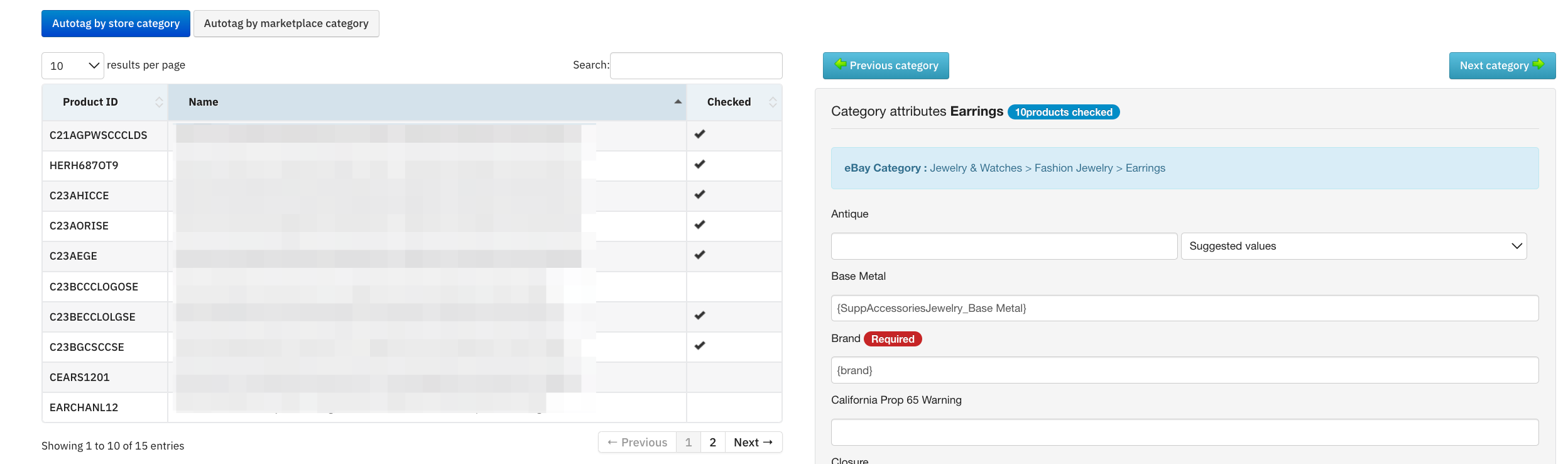Click the green right arrow on Next category
This screenshot has width=1568, height=464.
pyautogui.click(x=1538, y=64)
